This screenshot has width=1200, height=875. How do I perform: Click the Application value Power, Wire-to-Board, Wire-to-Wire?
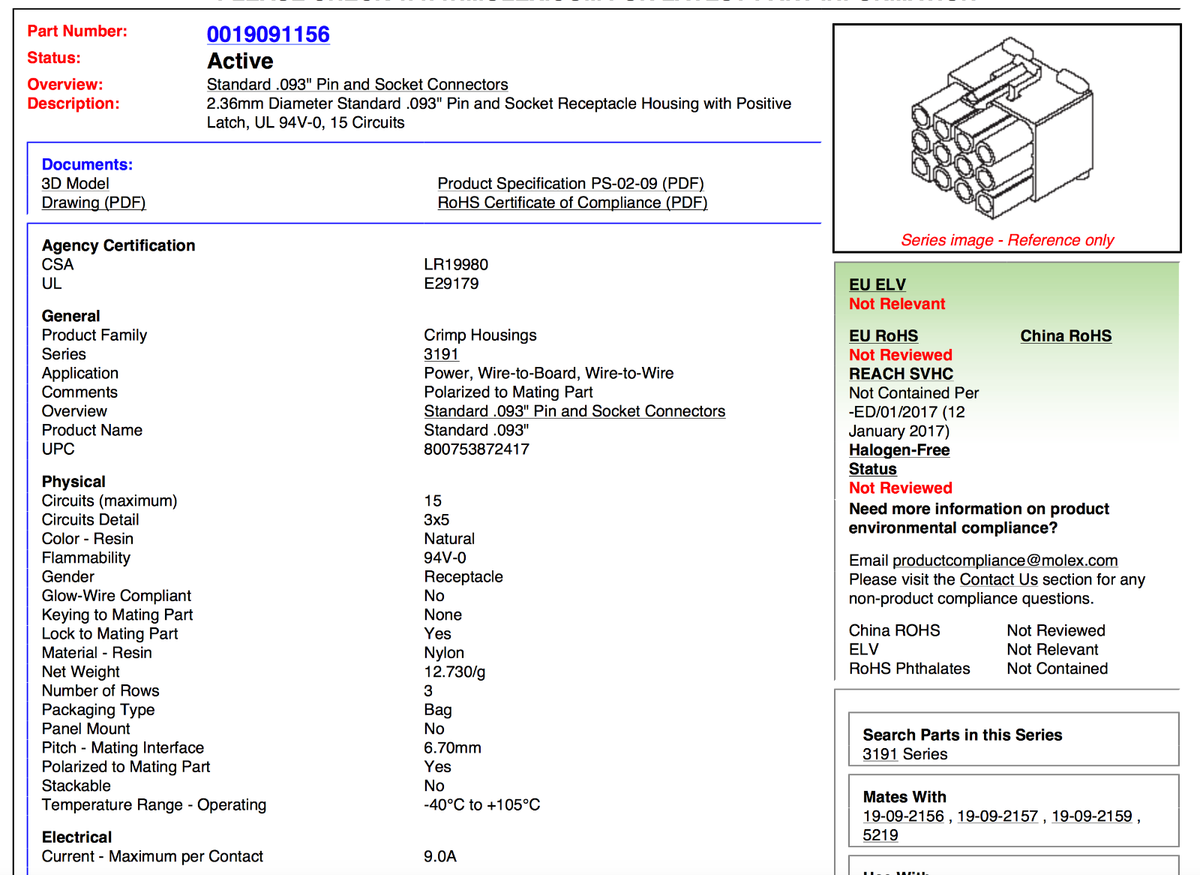point(549,374)
